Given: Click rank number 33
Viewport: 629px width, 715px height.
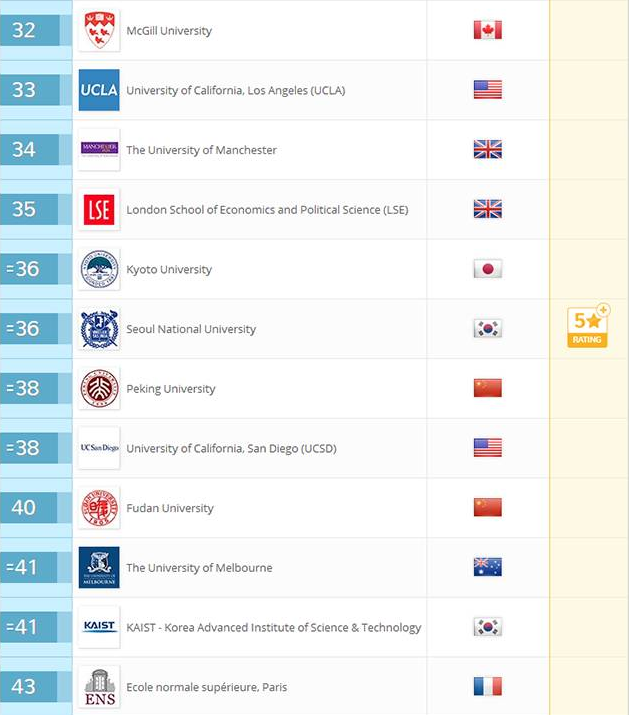Looking at the screenshot, I should click(x=24, y=90).
